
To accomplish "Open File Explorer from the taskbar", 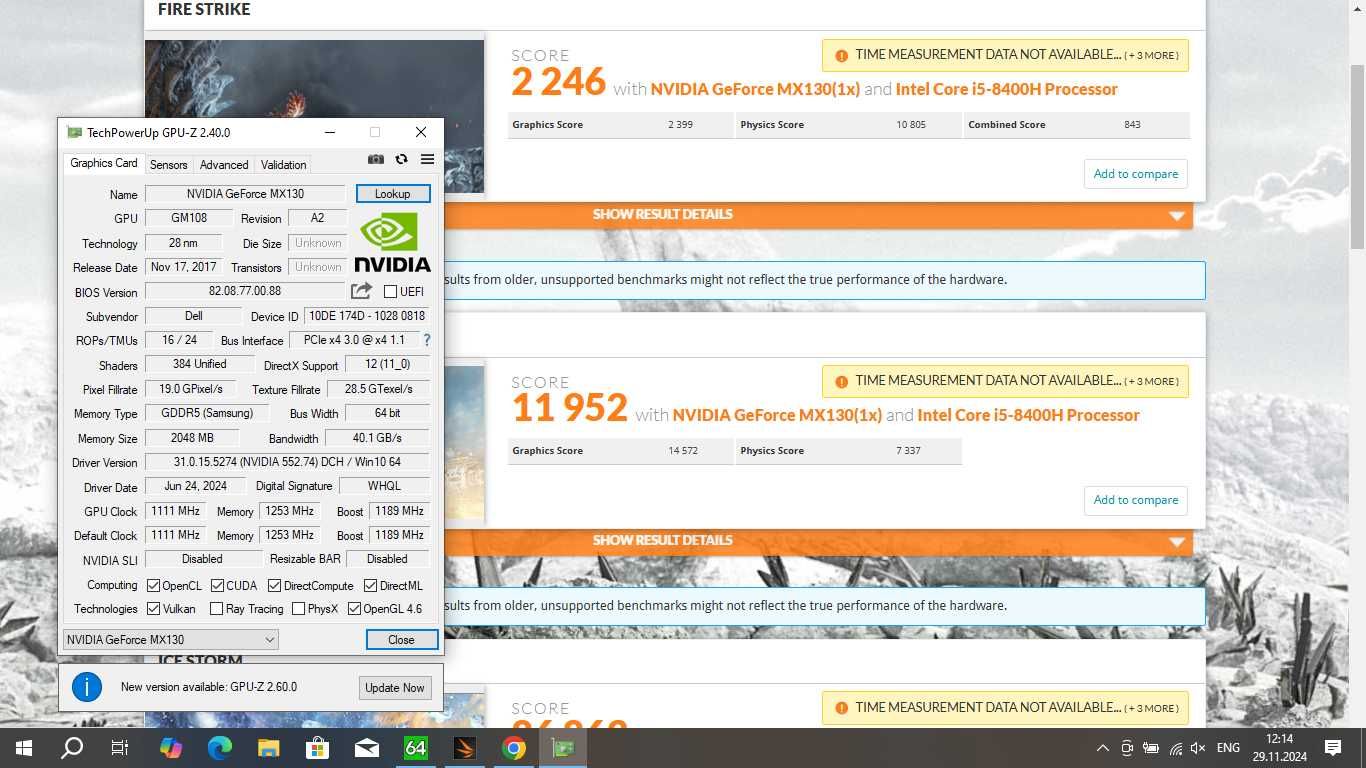I will coord(268,747).
